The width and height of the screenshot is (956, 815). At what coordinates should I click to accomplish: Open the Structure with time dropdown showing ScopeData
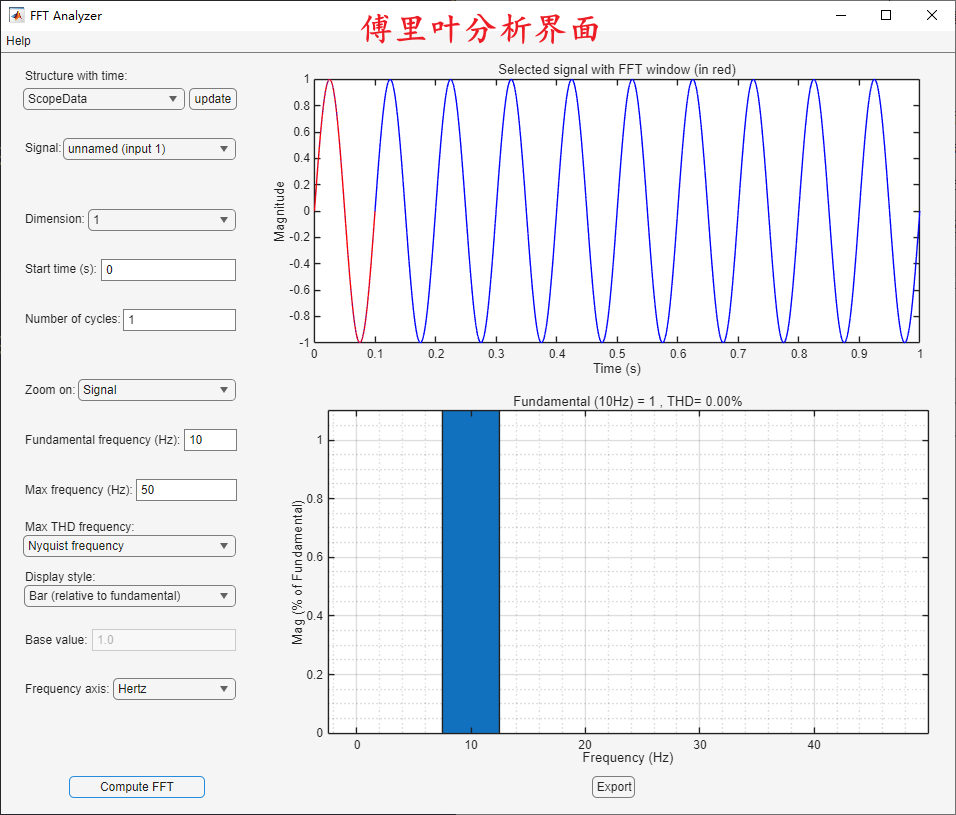(103, 99)
